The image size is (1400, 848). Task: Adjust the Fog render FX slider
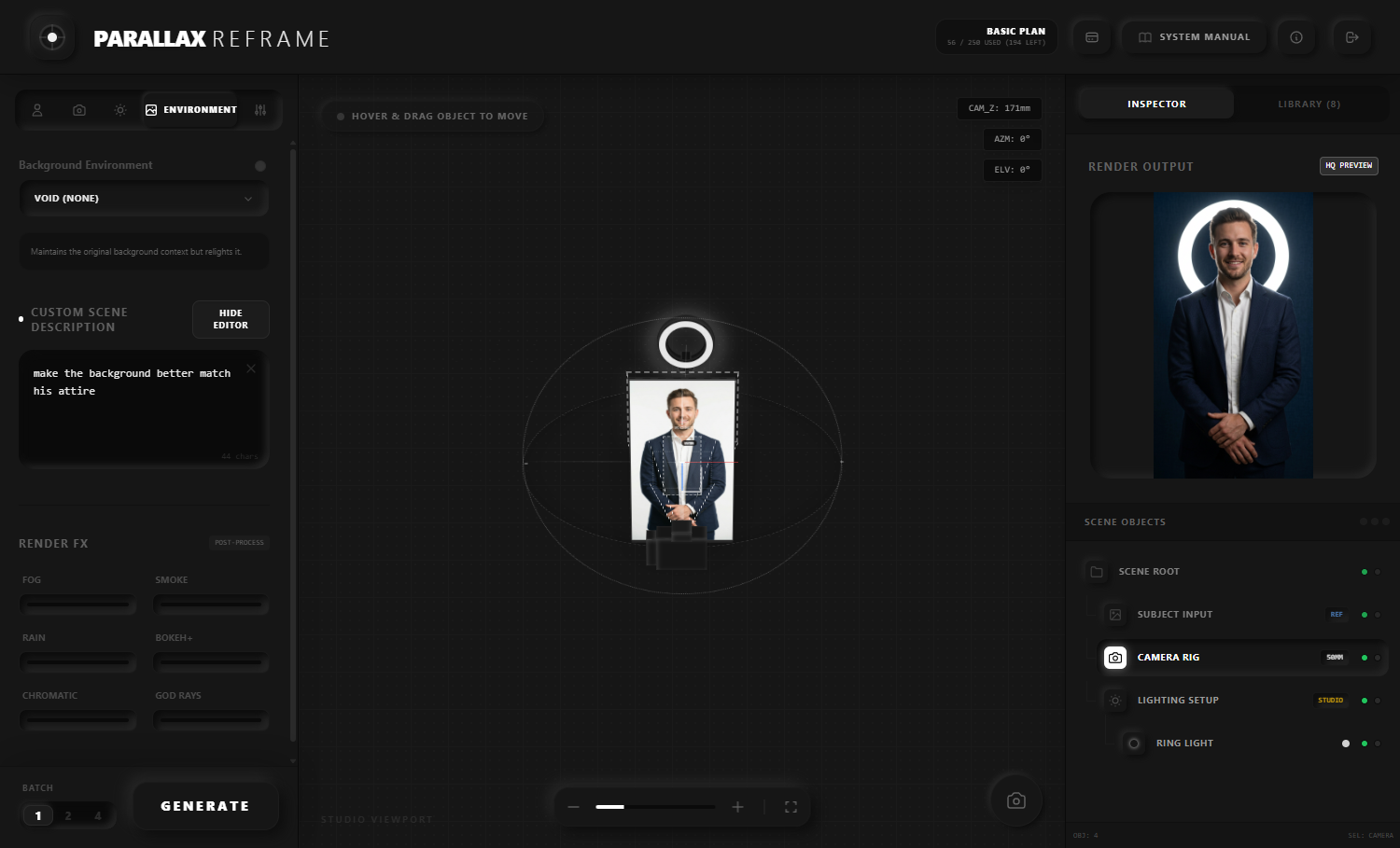(x=77, y=605)
